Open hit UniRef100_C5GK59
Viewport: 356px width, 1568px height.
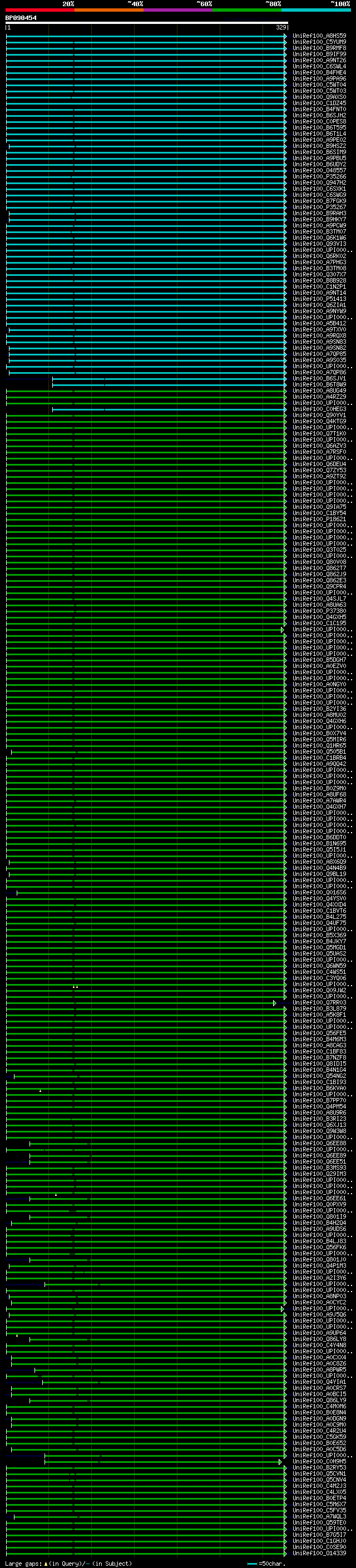click(319, 1437)
